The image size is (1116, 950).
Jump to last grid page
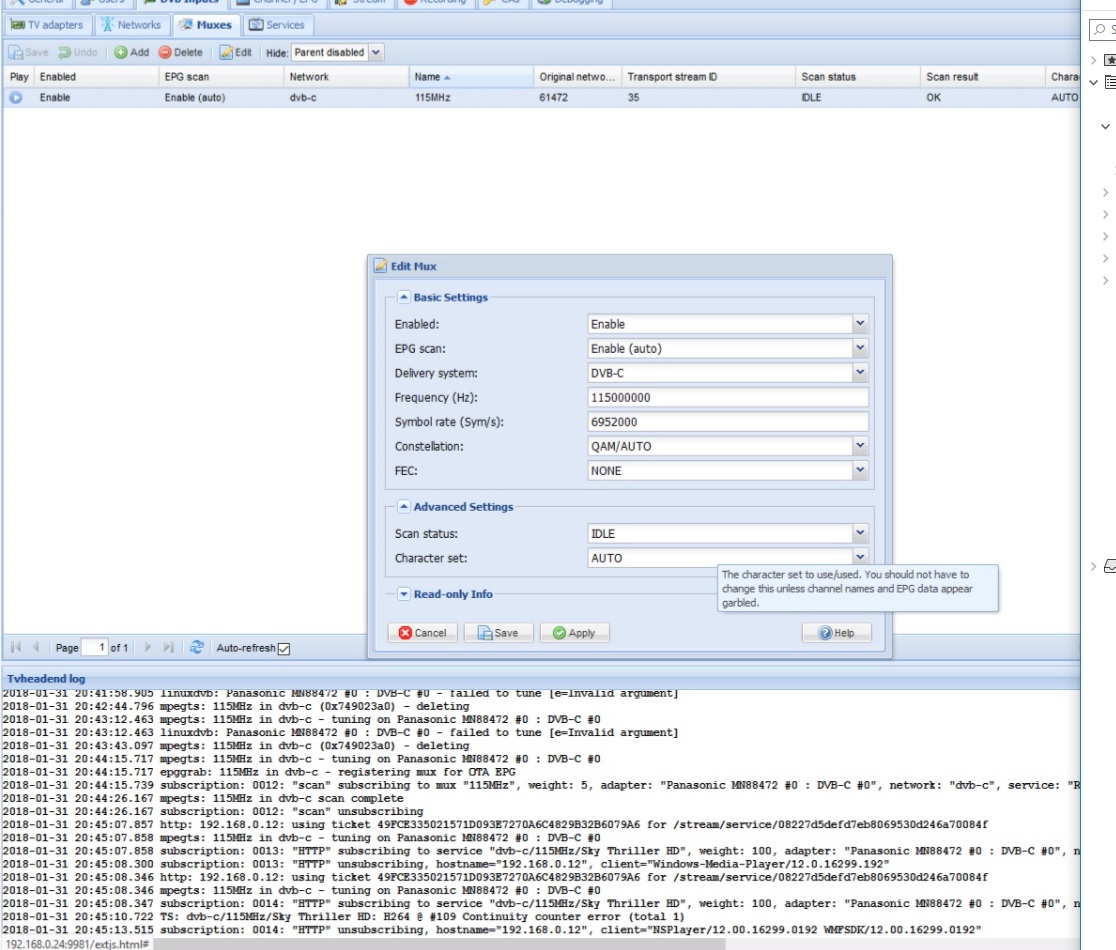coord(168,648)
